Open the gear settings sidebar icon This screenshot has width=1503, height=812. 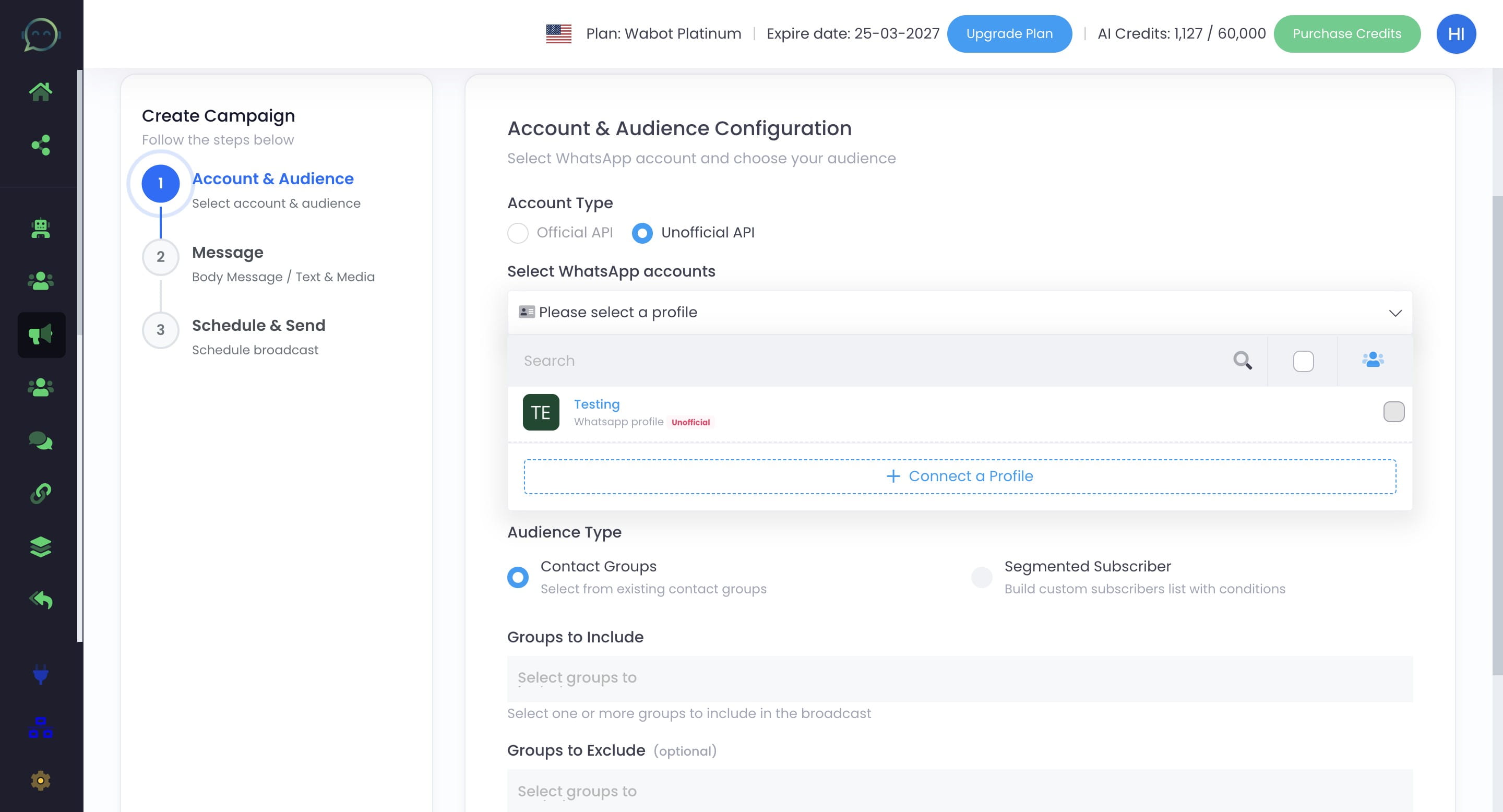click(41, 781)
